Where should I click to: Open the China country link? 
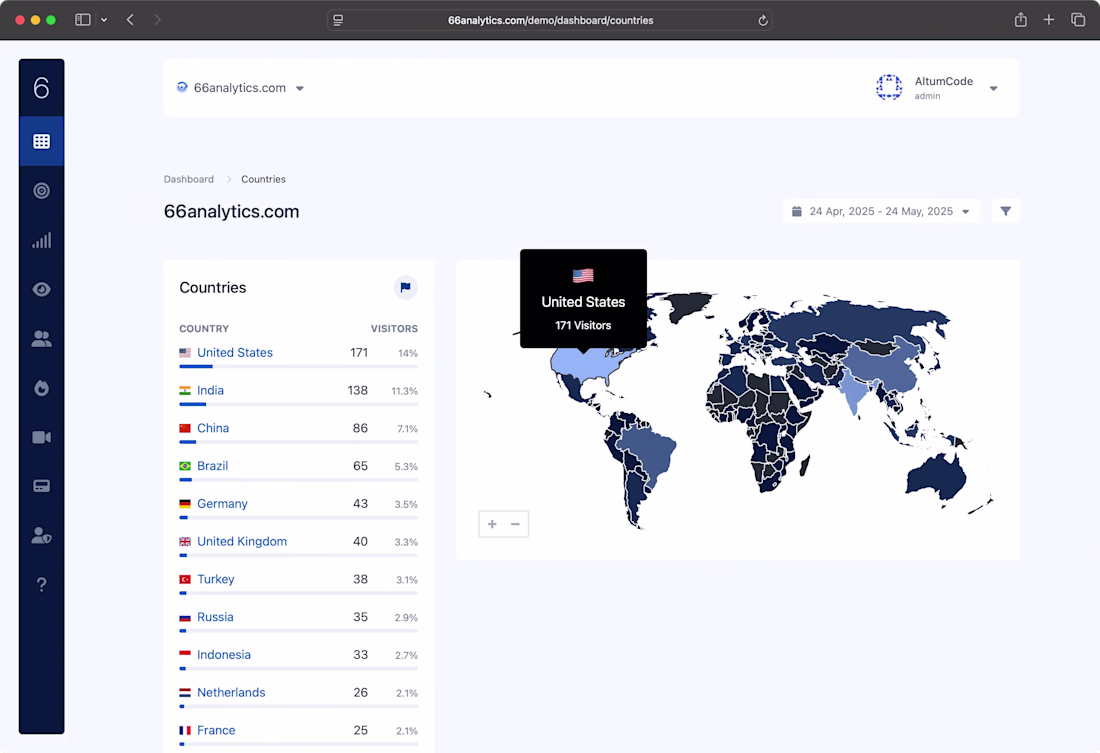point(213,428)
